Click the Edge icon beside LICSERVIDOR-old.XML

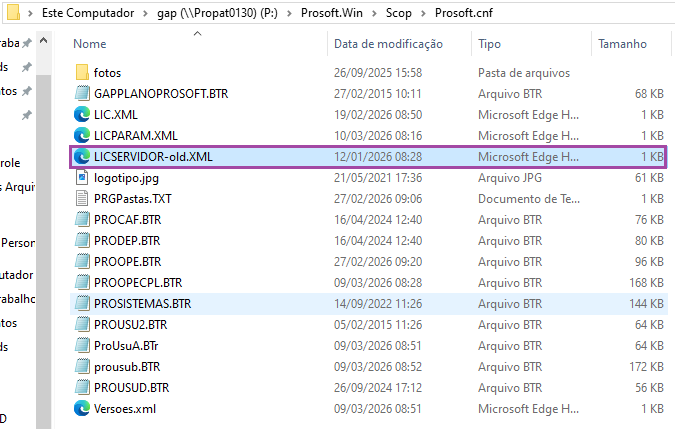(82, 157)
